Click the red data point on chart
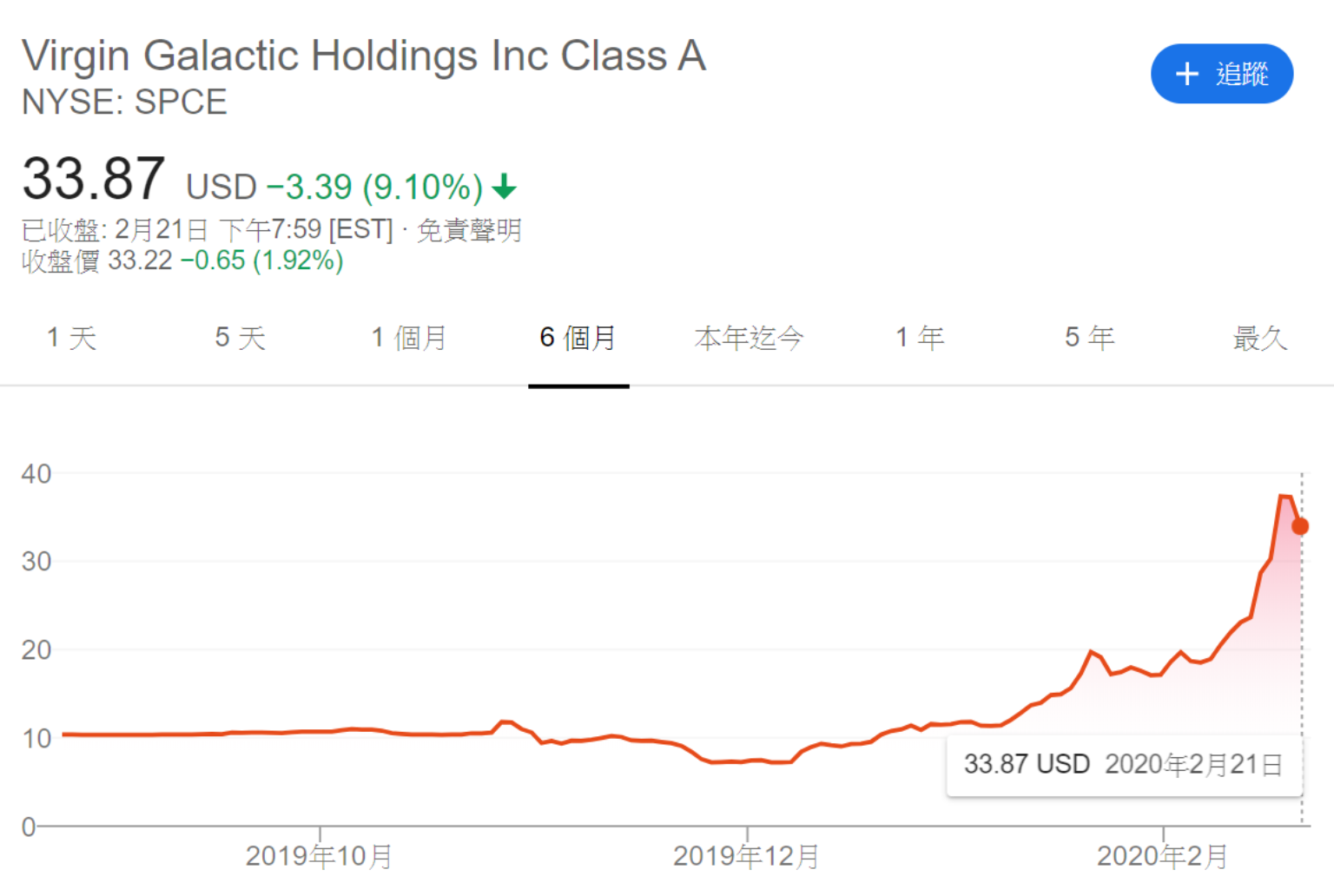Image resolution: width=1334 pixels, height=896 pixels. tap(1300, 526)
